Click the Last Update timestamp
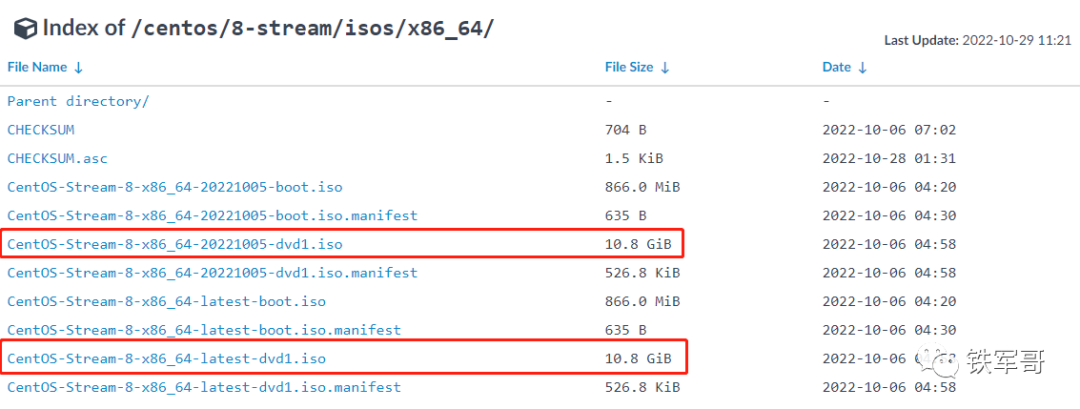This screenshot has height=409, width=1080. 1016,41
